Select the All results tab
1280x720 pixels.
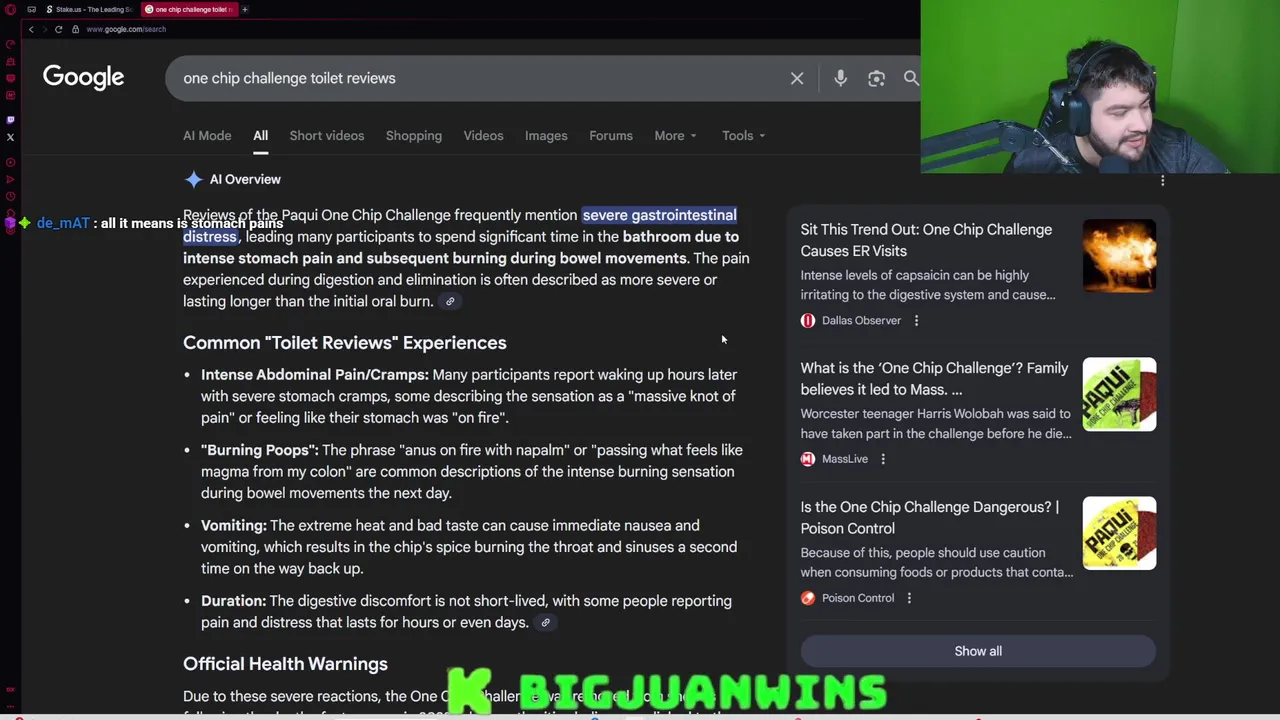tap(260, 136)
